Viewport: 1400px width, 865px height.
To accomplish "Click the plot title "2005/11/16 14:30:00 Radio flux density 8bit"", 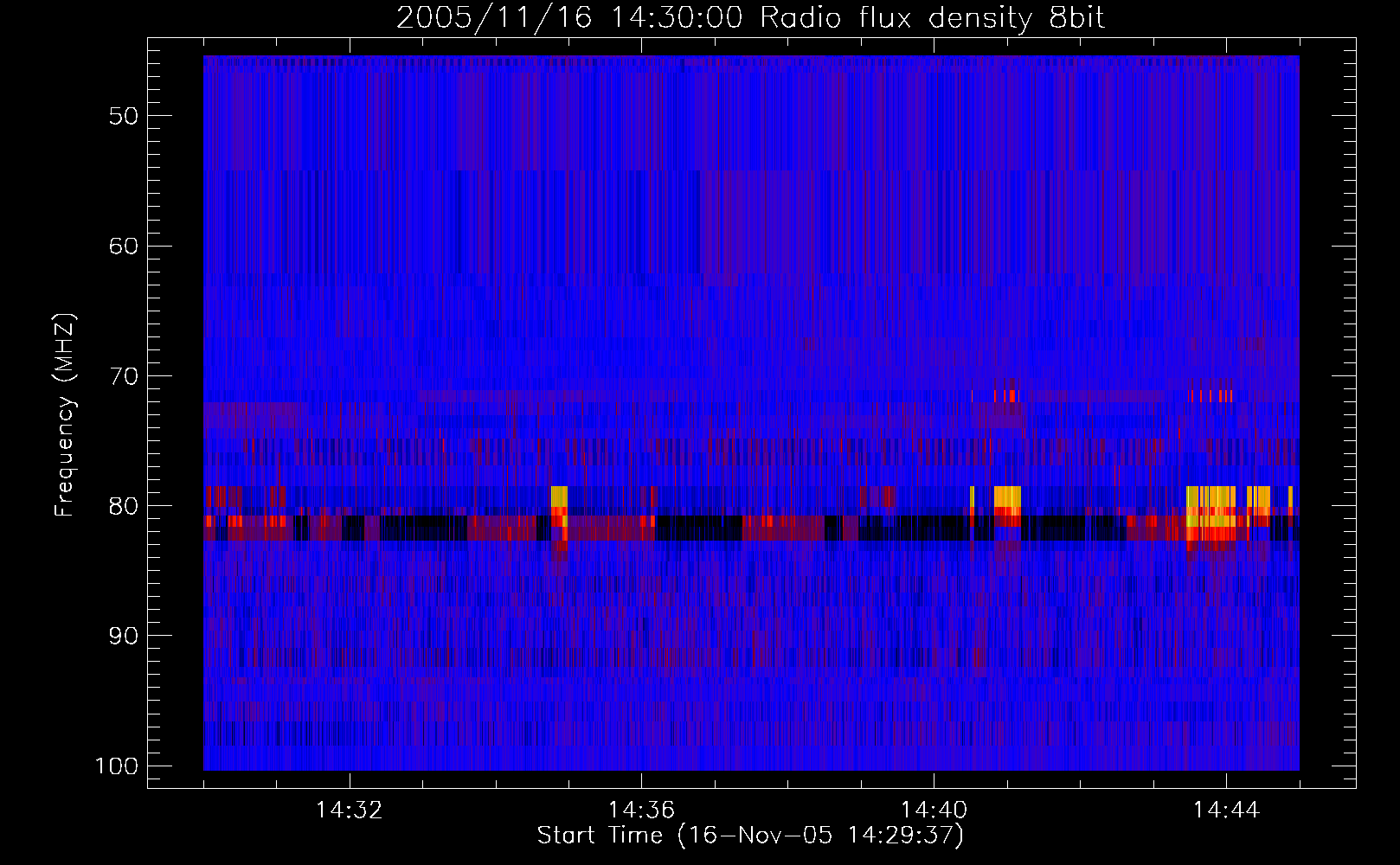I will coord(750,17).
